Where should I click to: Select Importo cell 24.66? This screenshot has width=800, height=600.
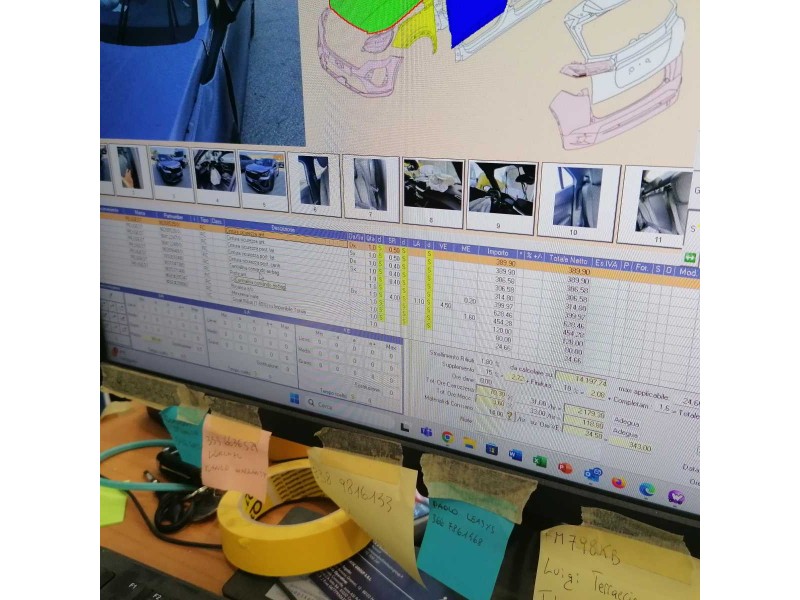click(503, 347)
